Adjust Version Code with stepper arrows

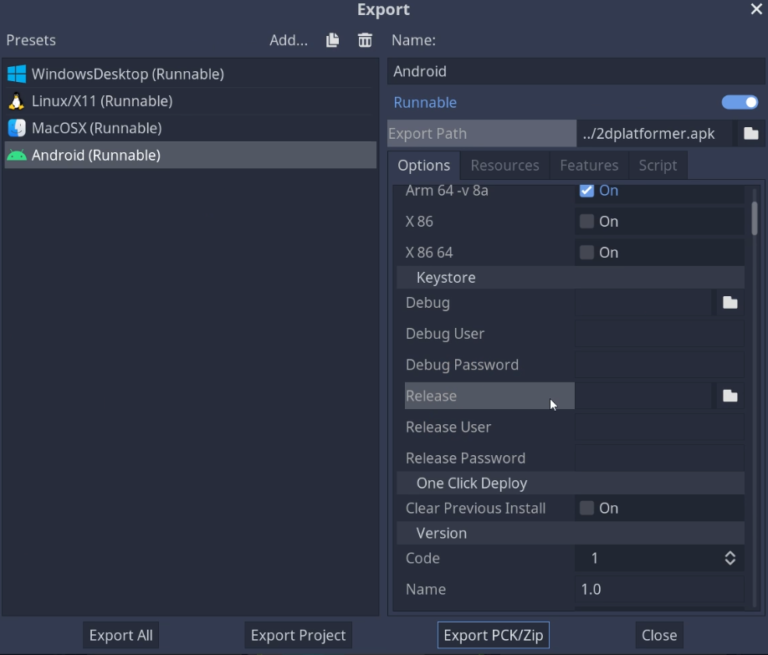click(x=730, y=558)
